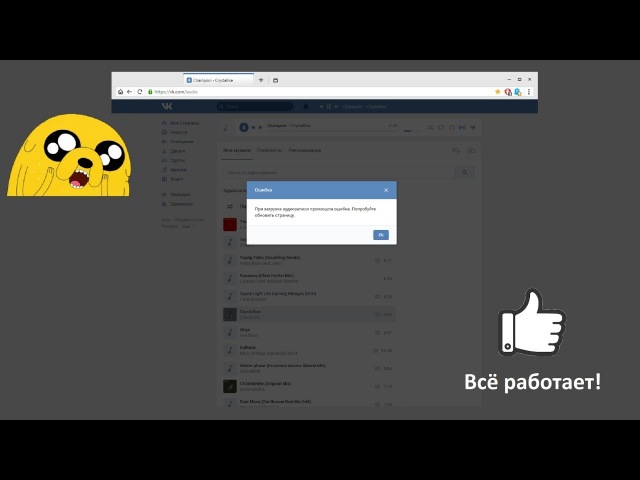640x480 pixels.
Task: Click the tab list icon next to new tab
Action: pyautogui.click(x=276, y=80)
